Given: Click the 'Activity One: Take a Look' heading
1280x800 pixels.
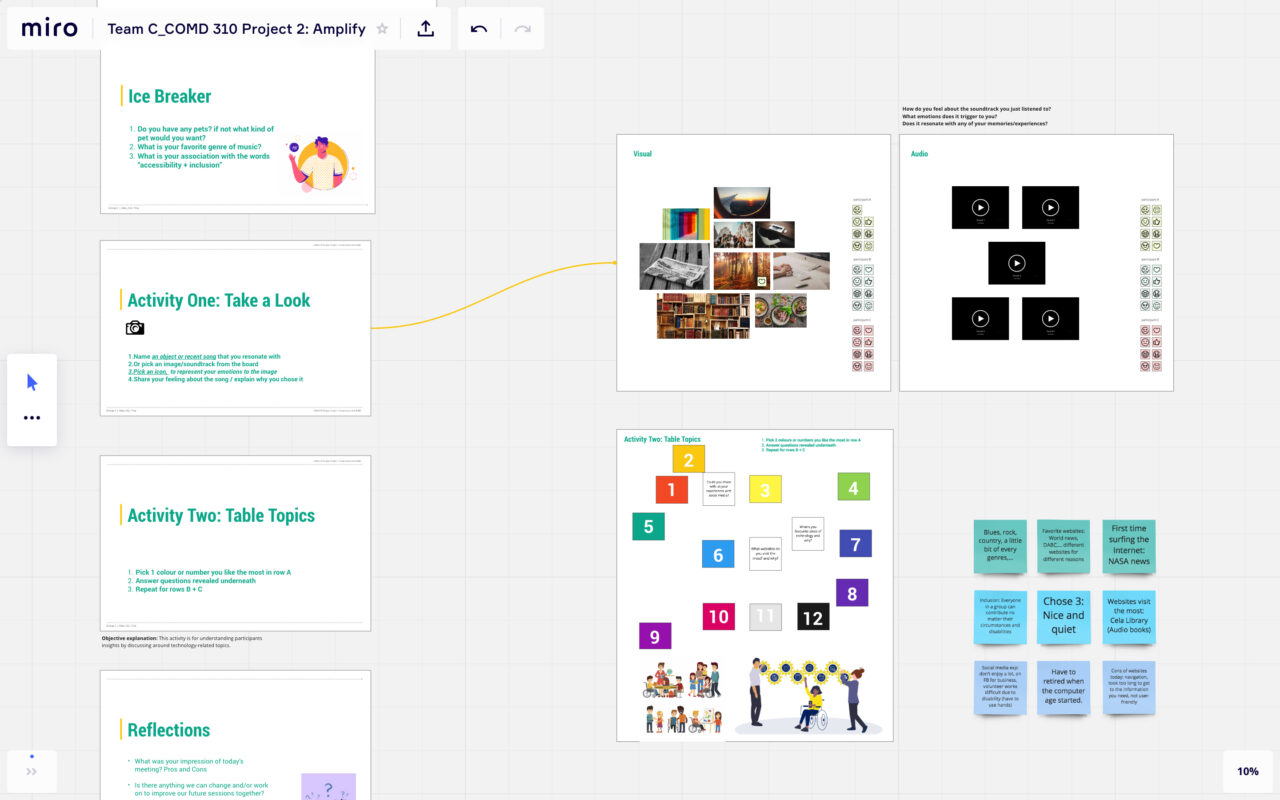Looking at the screenshot, I should coord(219,300).
